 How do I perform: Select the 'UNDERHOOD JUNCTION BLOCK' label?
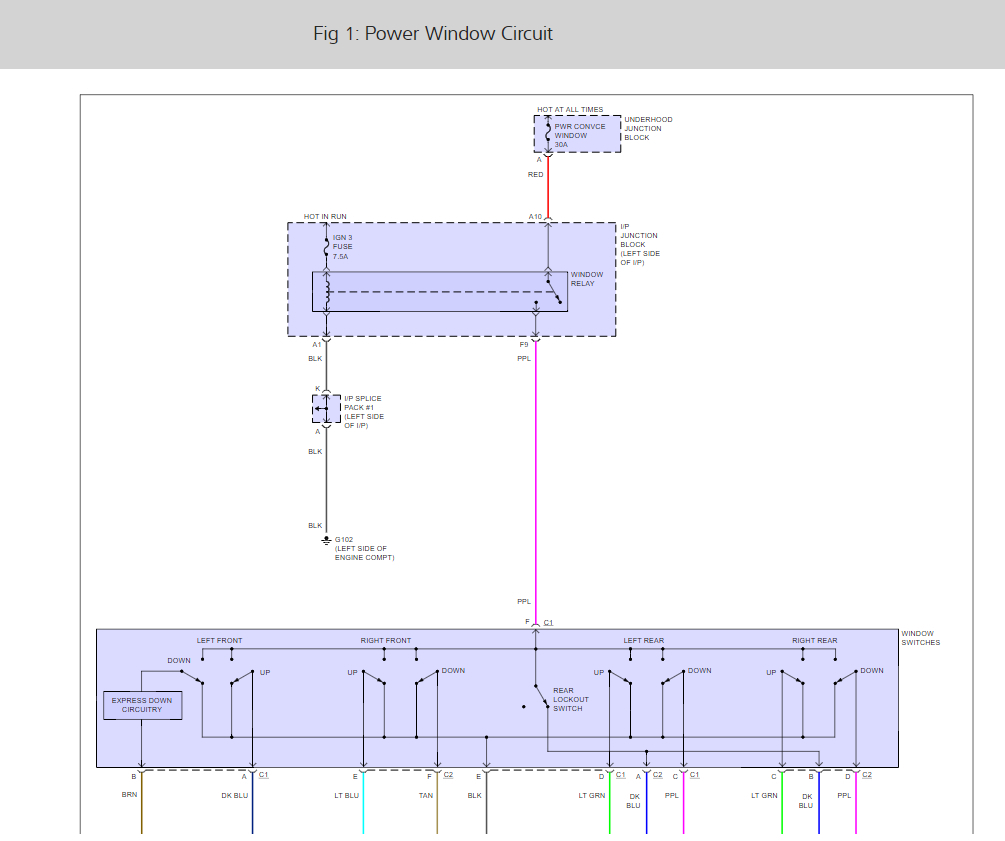648,128
